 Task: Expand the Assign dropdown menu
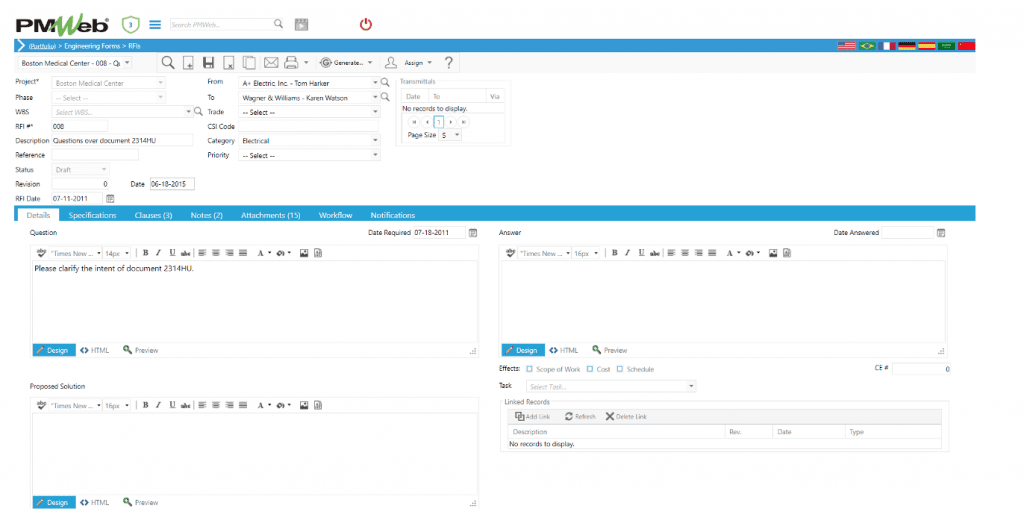pos(430,63)
